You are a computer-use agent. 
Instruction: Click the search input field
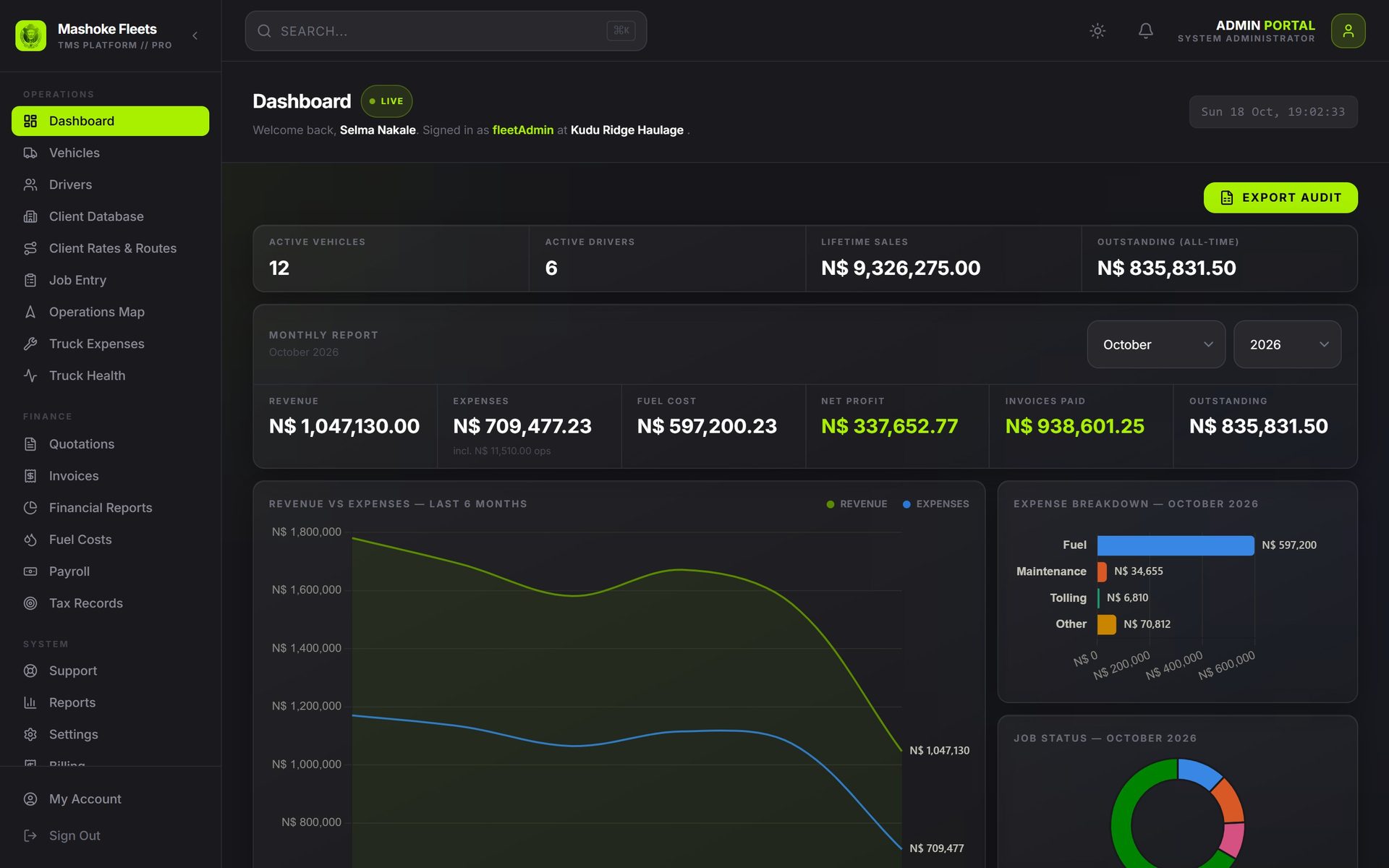(x=446, y=30)
